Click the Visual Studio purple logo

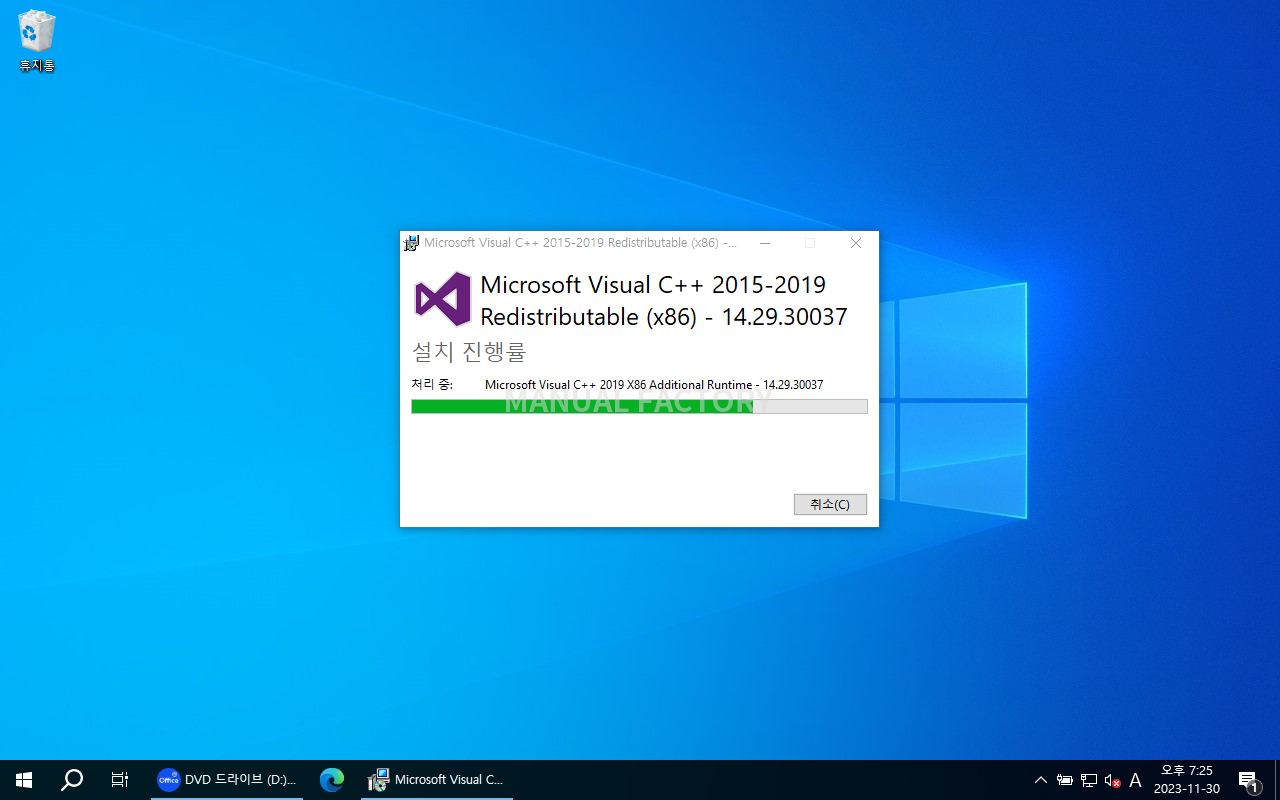coord(443,299)
